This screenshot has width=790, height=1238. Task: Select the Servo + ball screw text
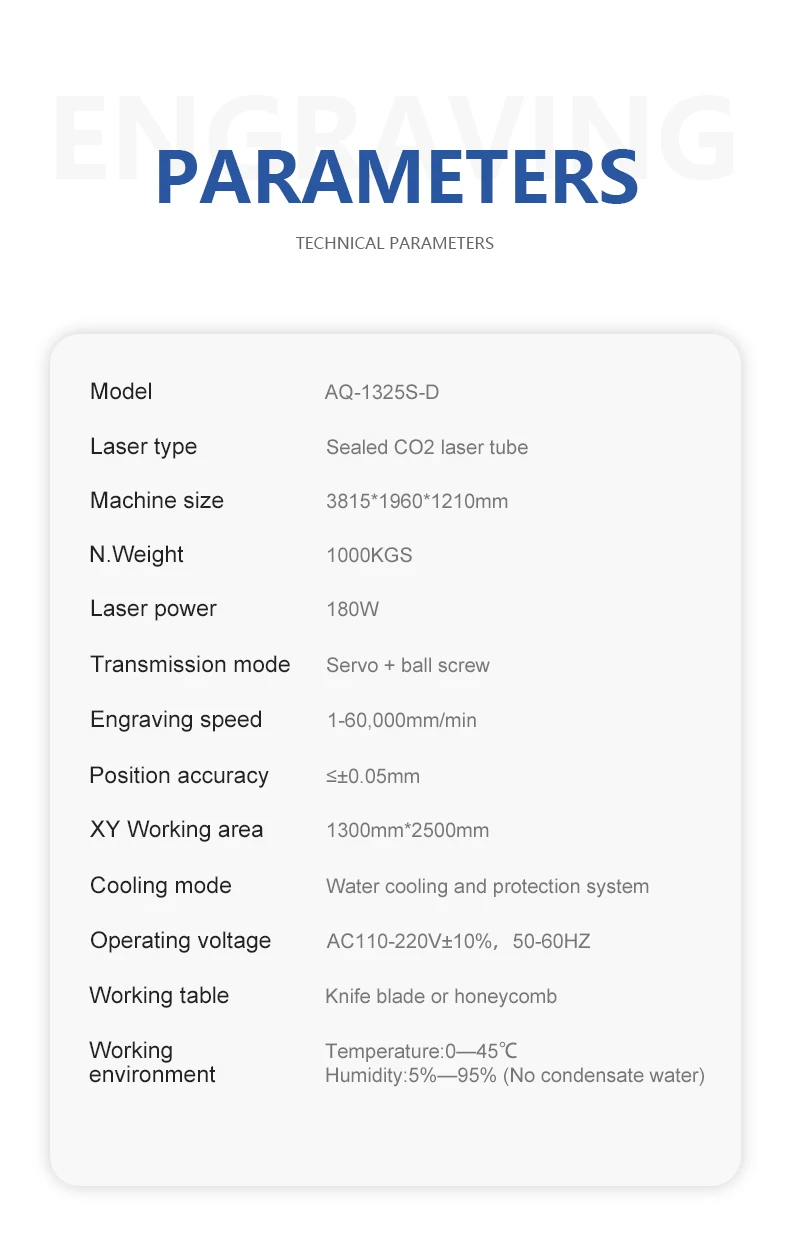point(407,665)
